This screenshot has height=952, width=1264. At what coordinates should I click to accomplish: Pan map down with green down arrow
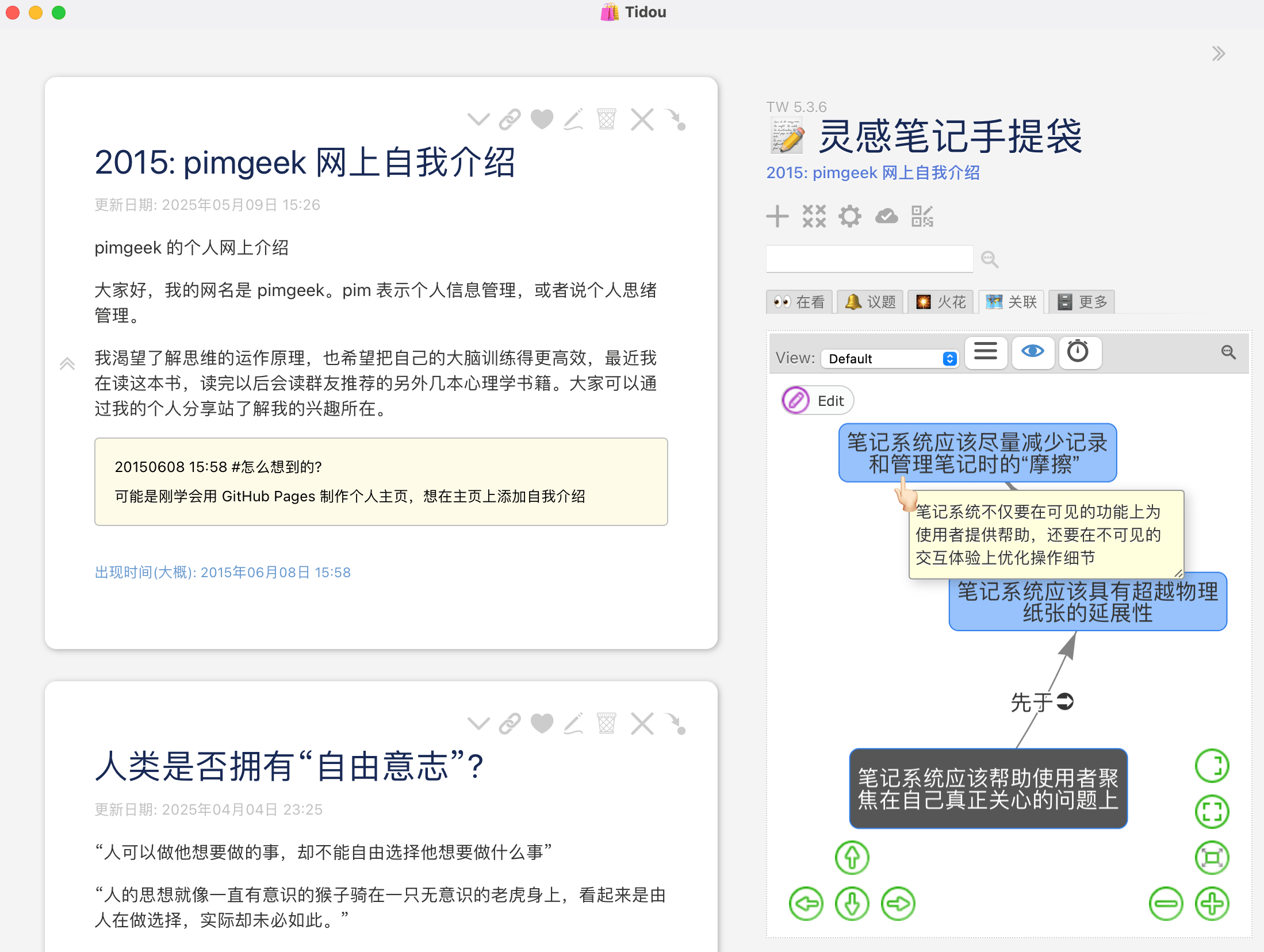pyautogui.click(x=852, y=904)
